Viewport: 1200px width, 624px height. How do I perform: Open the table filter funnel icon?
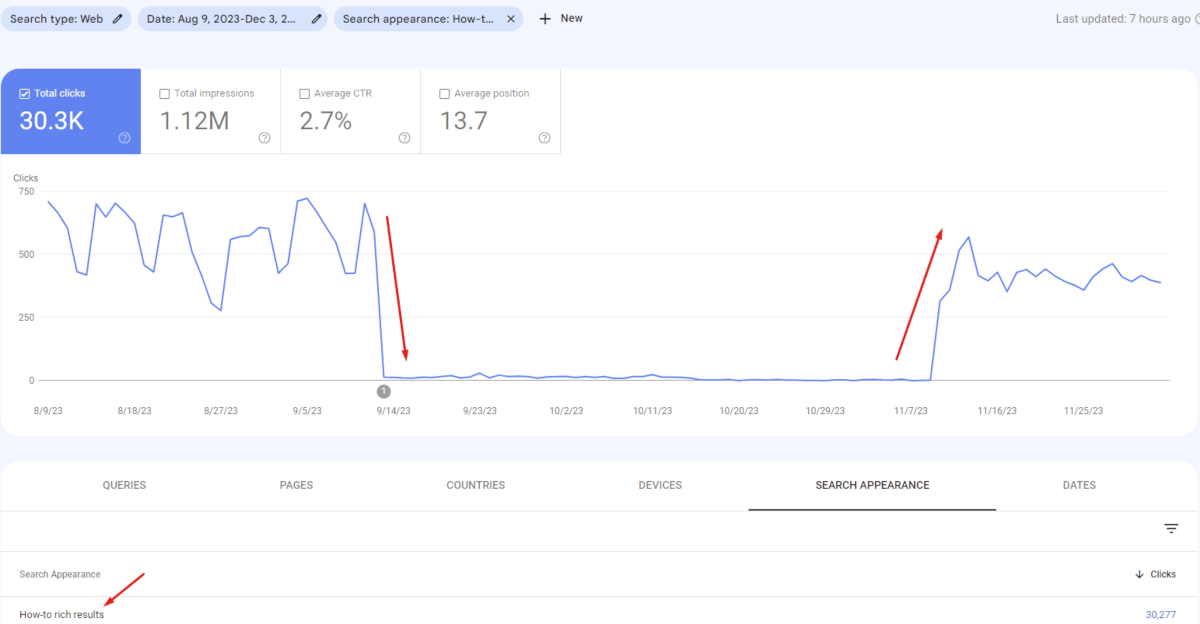(x=1170, y=528)
